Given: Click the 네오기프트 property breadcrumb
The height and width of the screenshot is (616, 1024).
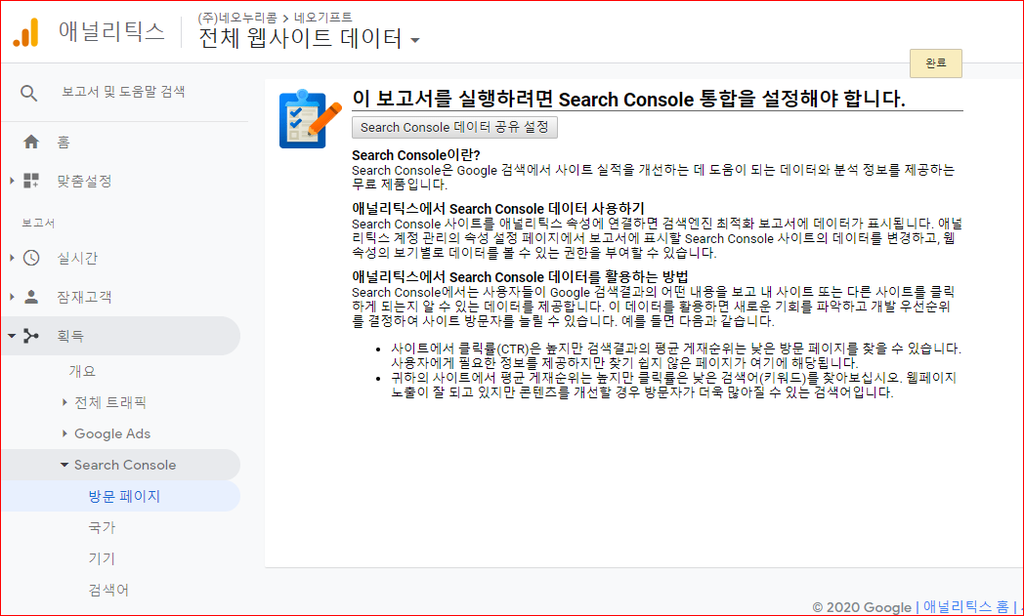Looking at the screenshot, I should pyautogui.click(x=323, y=18).
